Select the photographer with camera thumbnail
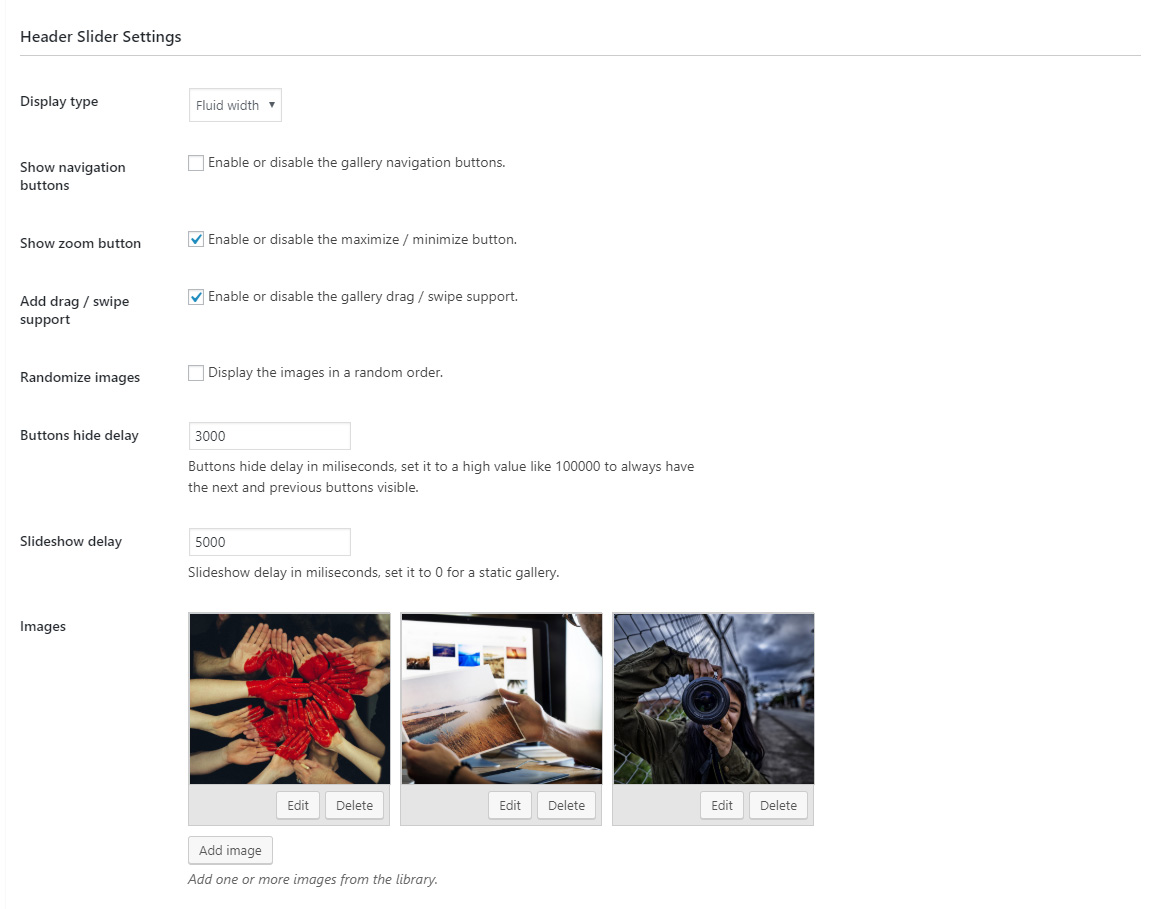Screen dimensions: 1155x909 714,699
